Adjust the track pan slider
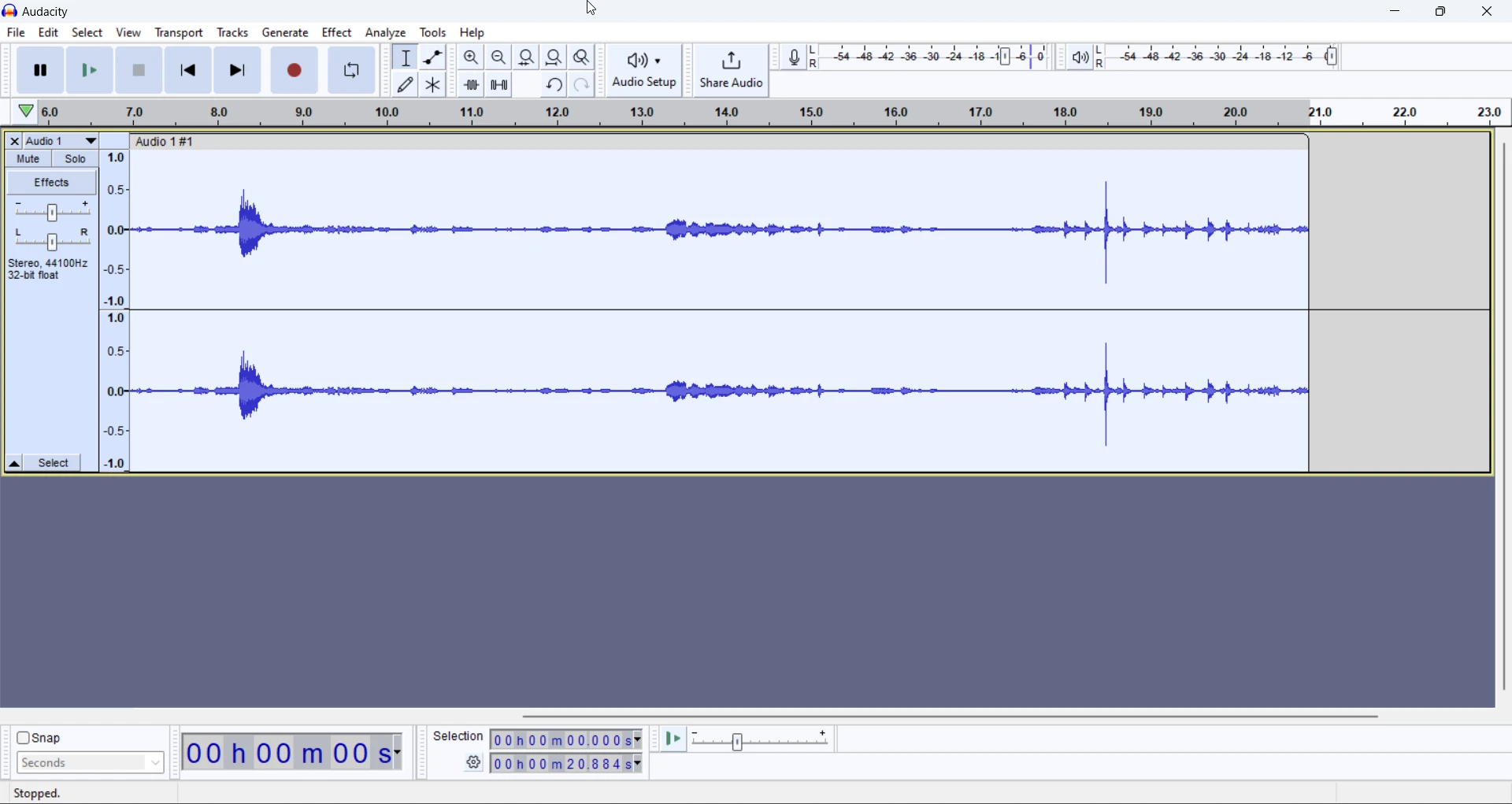Viewport: 1512px width, 804px height. (52, 241)
